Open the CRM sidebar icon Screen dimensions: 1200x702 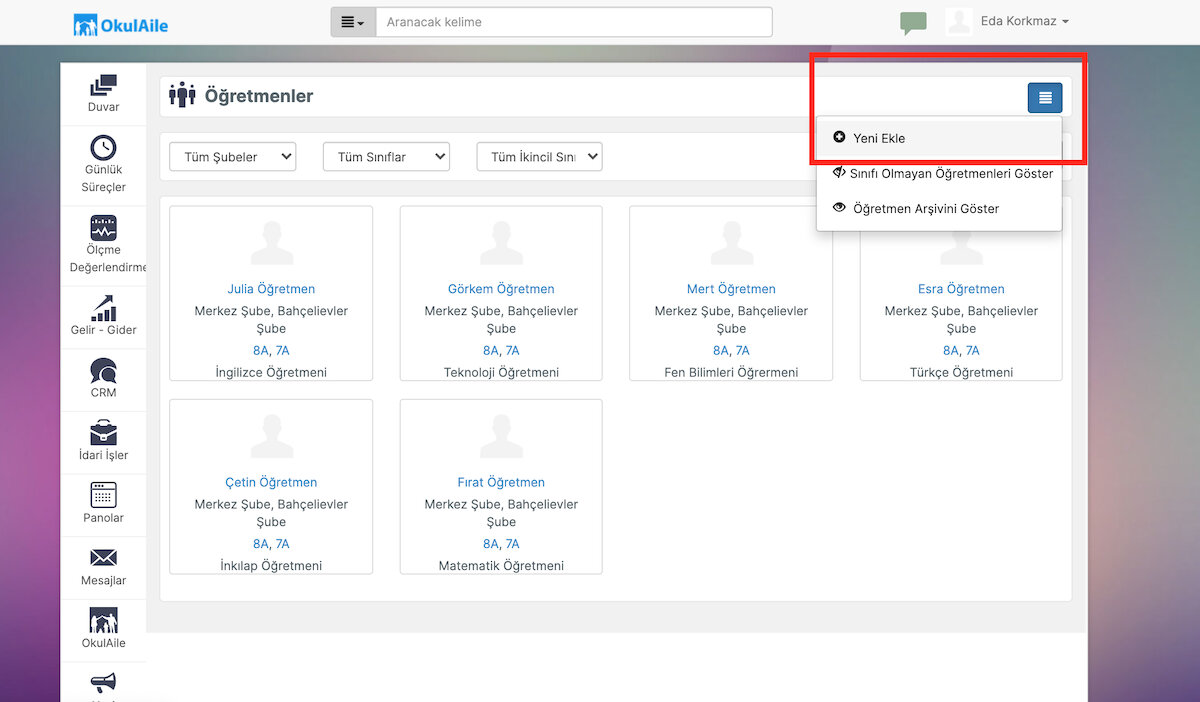coord(103,371)
